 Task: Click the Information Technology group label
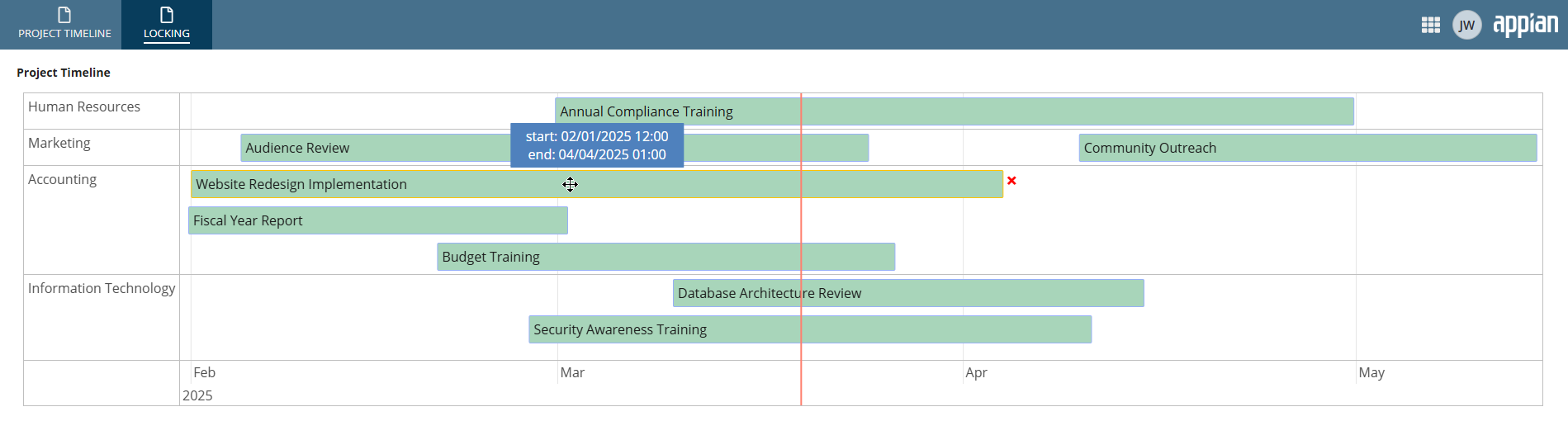(x=102, y=288)
